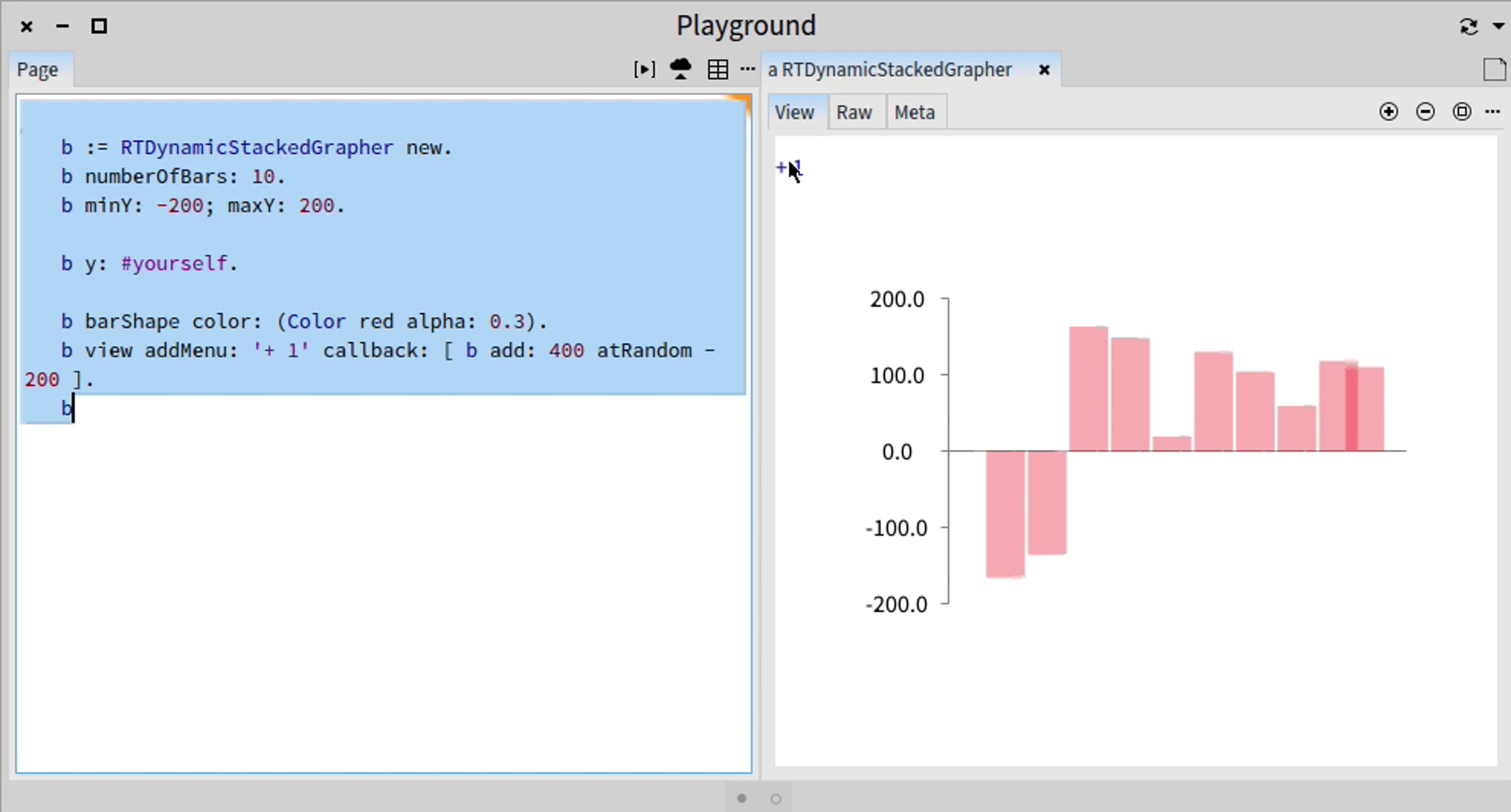
Task: Open the table bindings icon
Action: tap(718, 69)
